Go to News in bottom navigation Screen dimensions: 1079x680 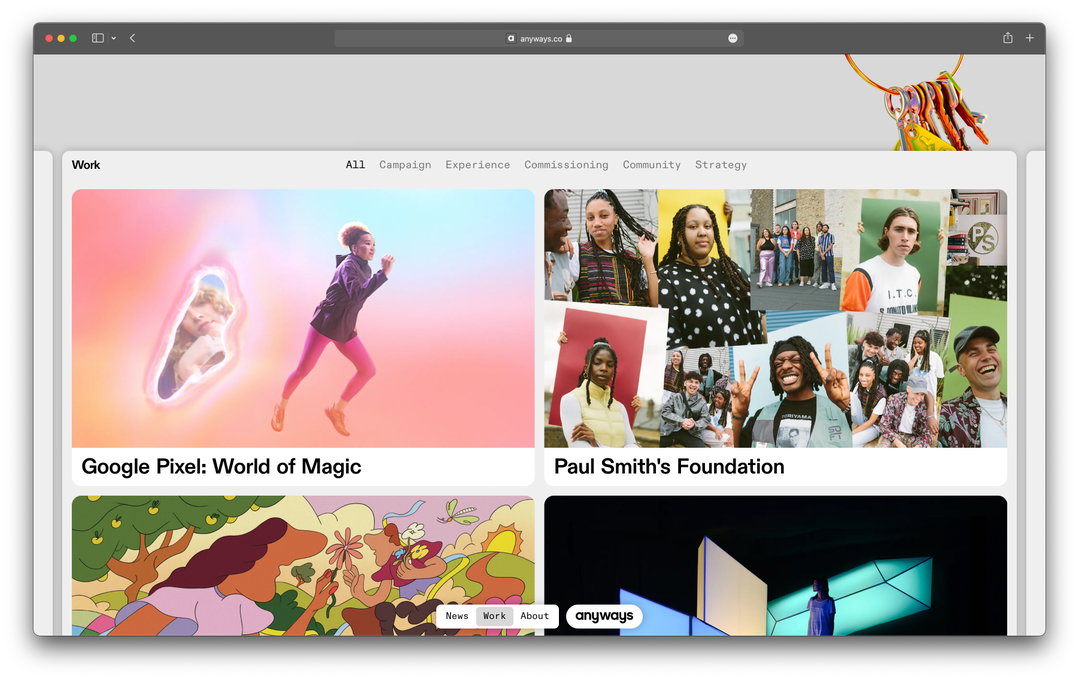pyautogui.click(x=457, y=616)
